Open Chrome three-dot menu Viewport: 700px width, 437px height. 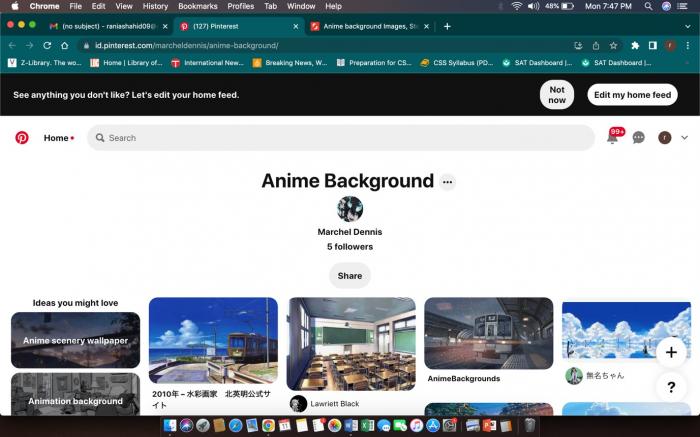tap(688, 46)
